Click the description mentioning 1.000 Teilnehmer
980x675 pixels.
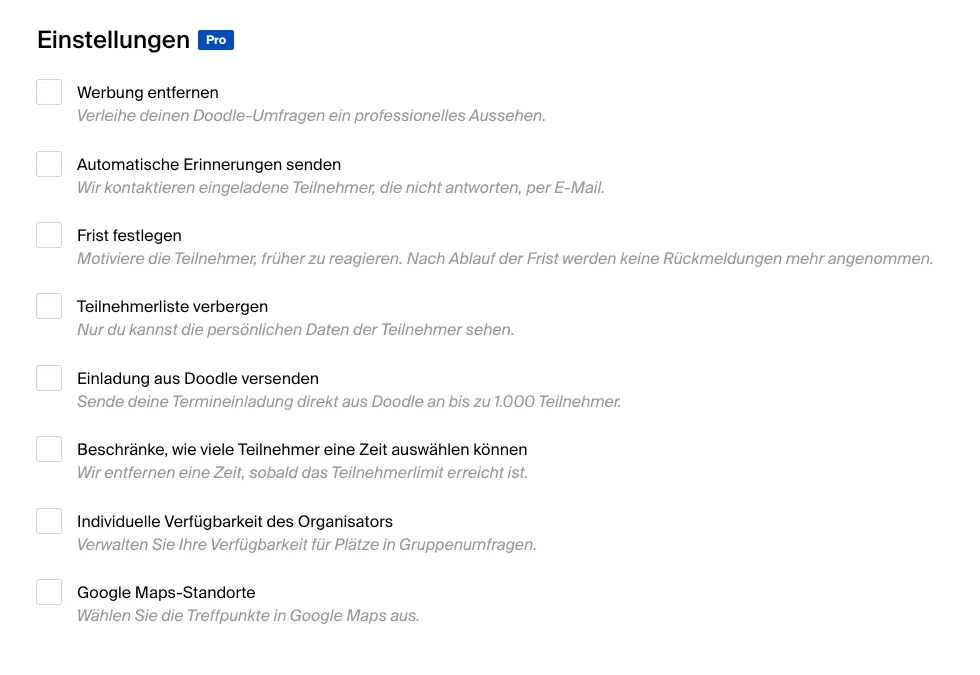pyautogui.click(x=349, y=402)
